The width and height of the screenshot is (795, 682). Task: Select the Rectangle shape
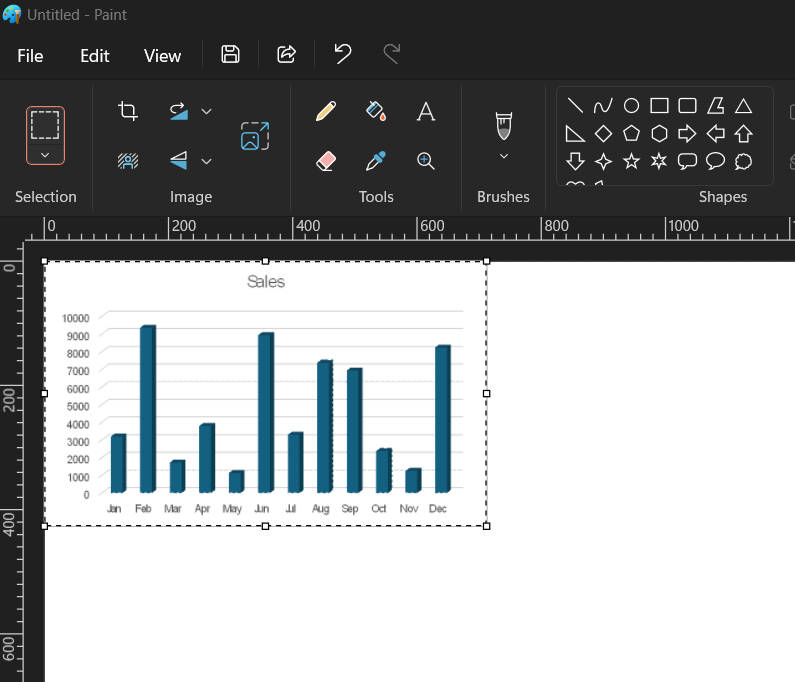tap(659, 105)
